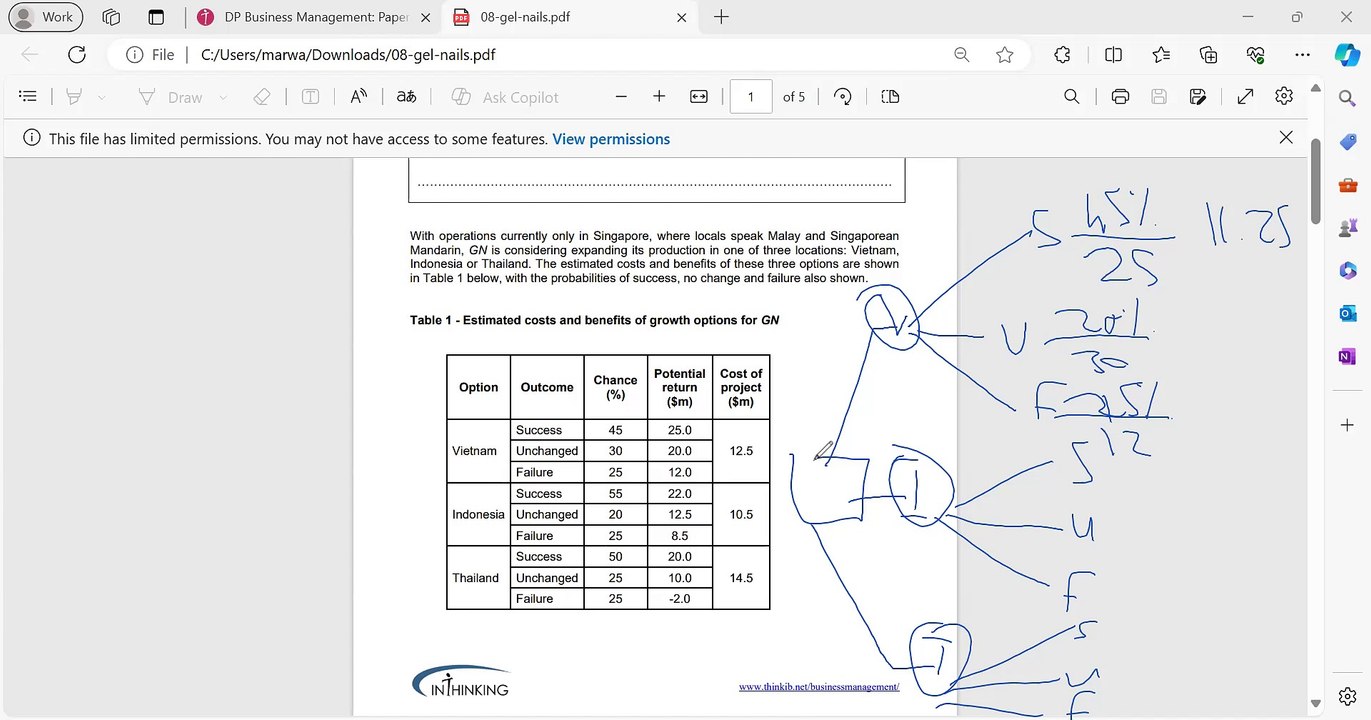The image size is (1371, 720).
Task: Click the page number field
Action: point(751,97)
